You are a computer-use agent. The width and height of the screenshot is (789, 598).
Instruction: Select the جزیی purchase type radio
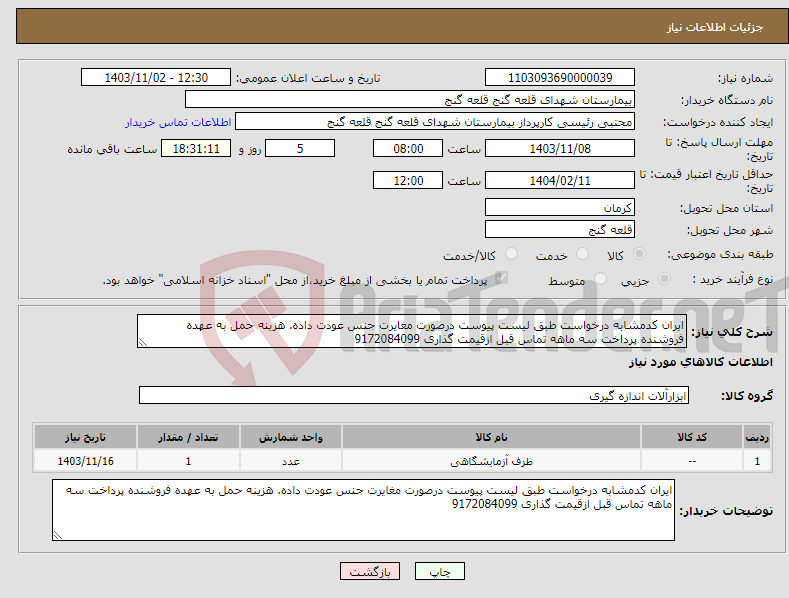click(x=664, y=279)
